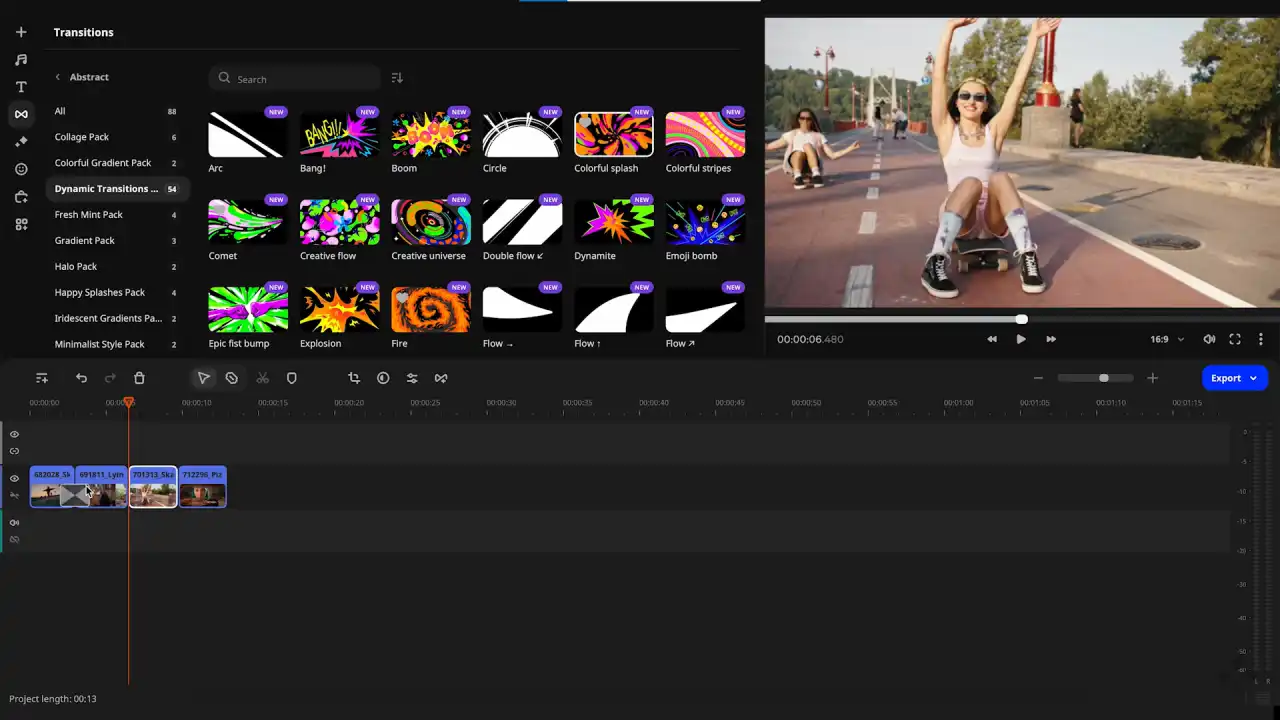Screen dimensions: 1280x720
Task: Select the Dynamite transition thumbnail
Action: tap(614, 222)
